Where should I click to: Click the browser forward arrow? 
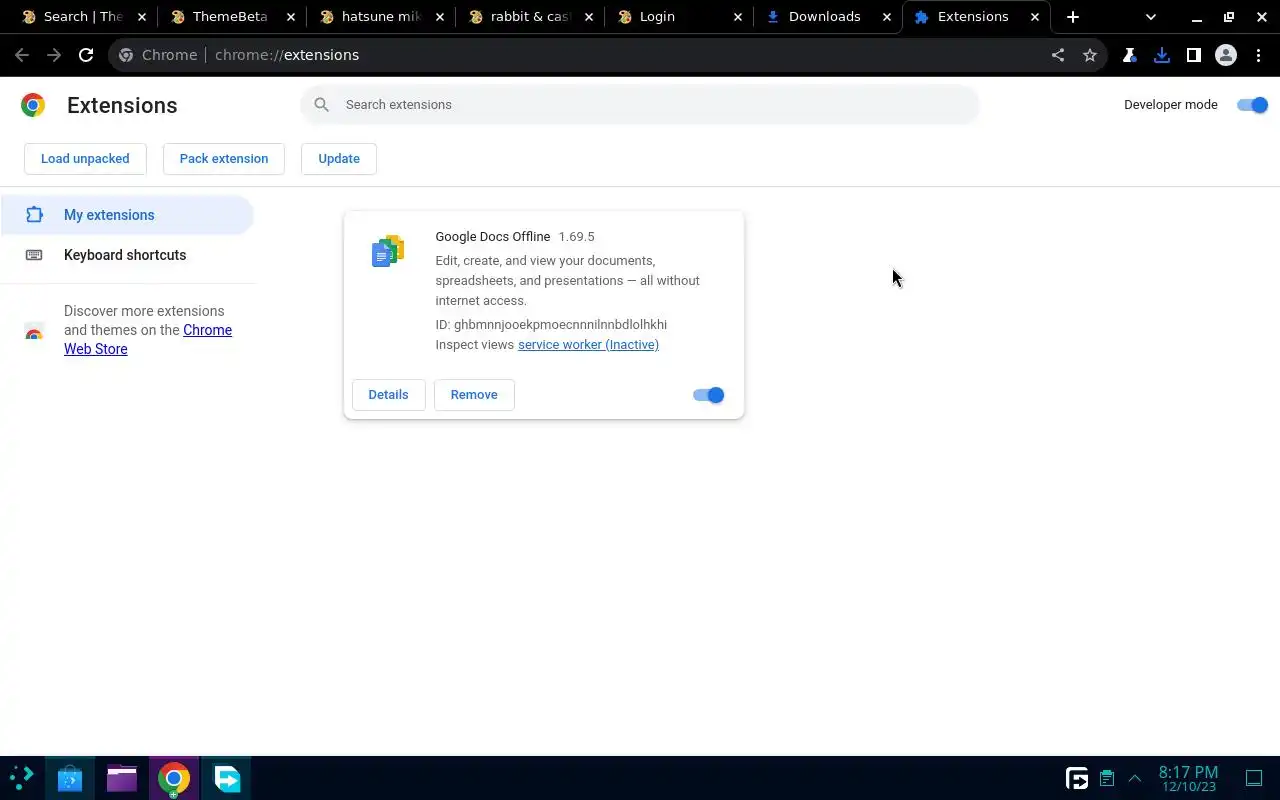pos(54,55)
